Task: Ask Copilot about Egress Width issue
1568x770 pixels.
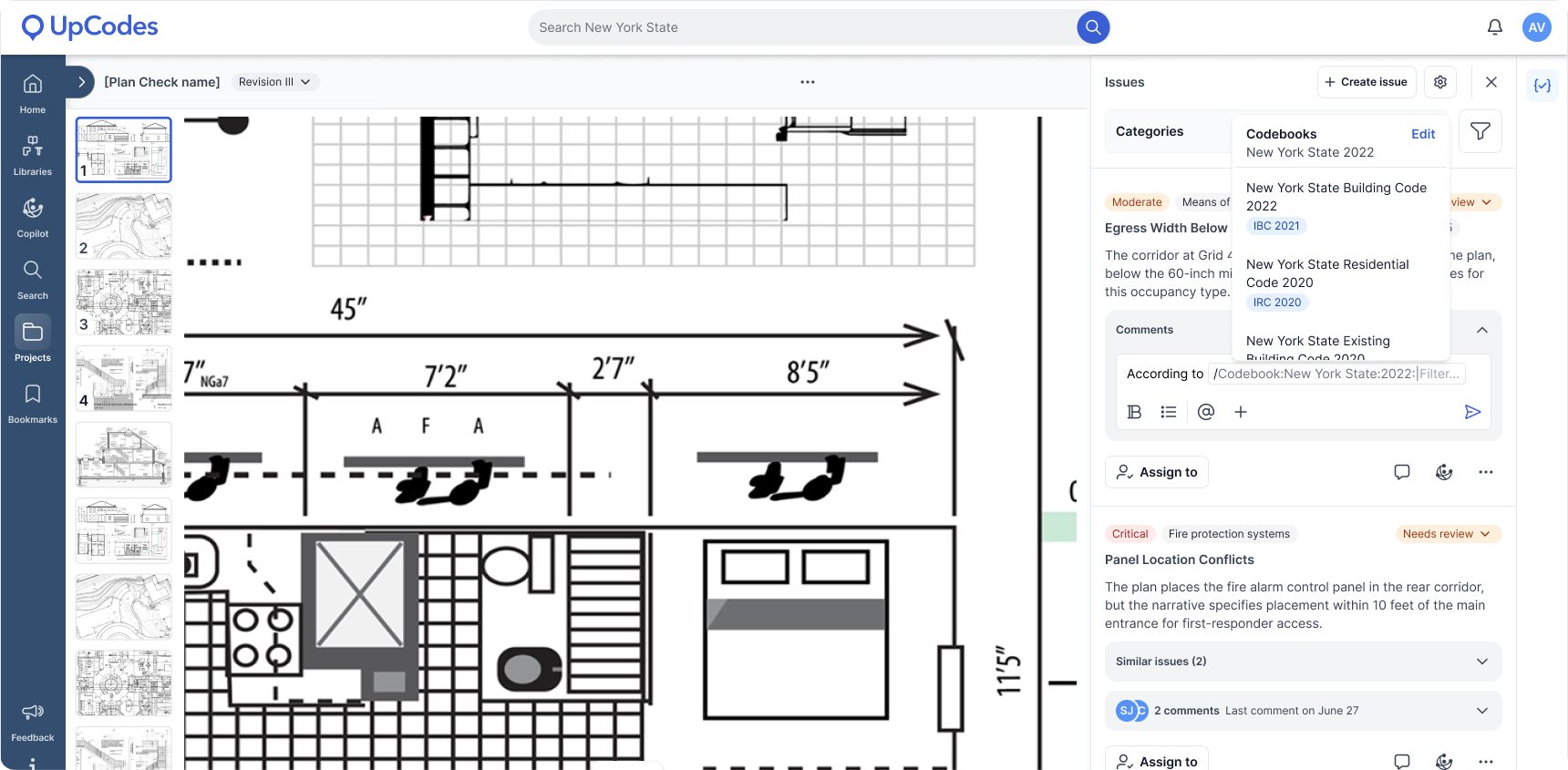Action: coord(1444,472)
